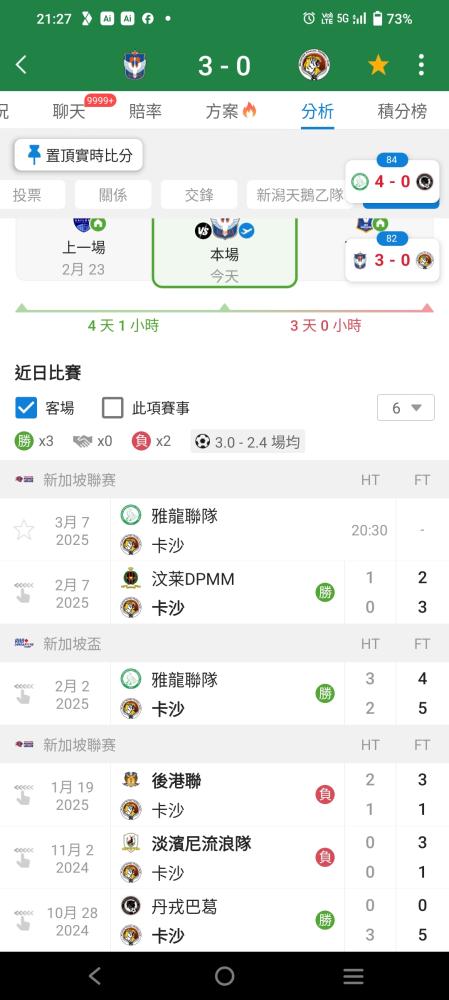Open the three-dot overflow menu

click(x=421, y=65)
